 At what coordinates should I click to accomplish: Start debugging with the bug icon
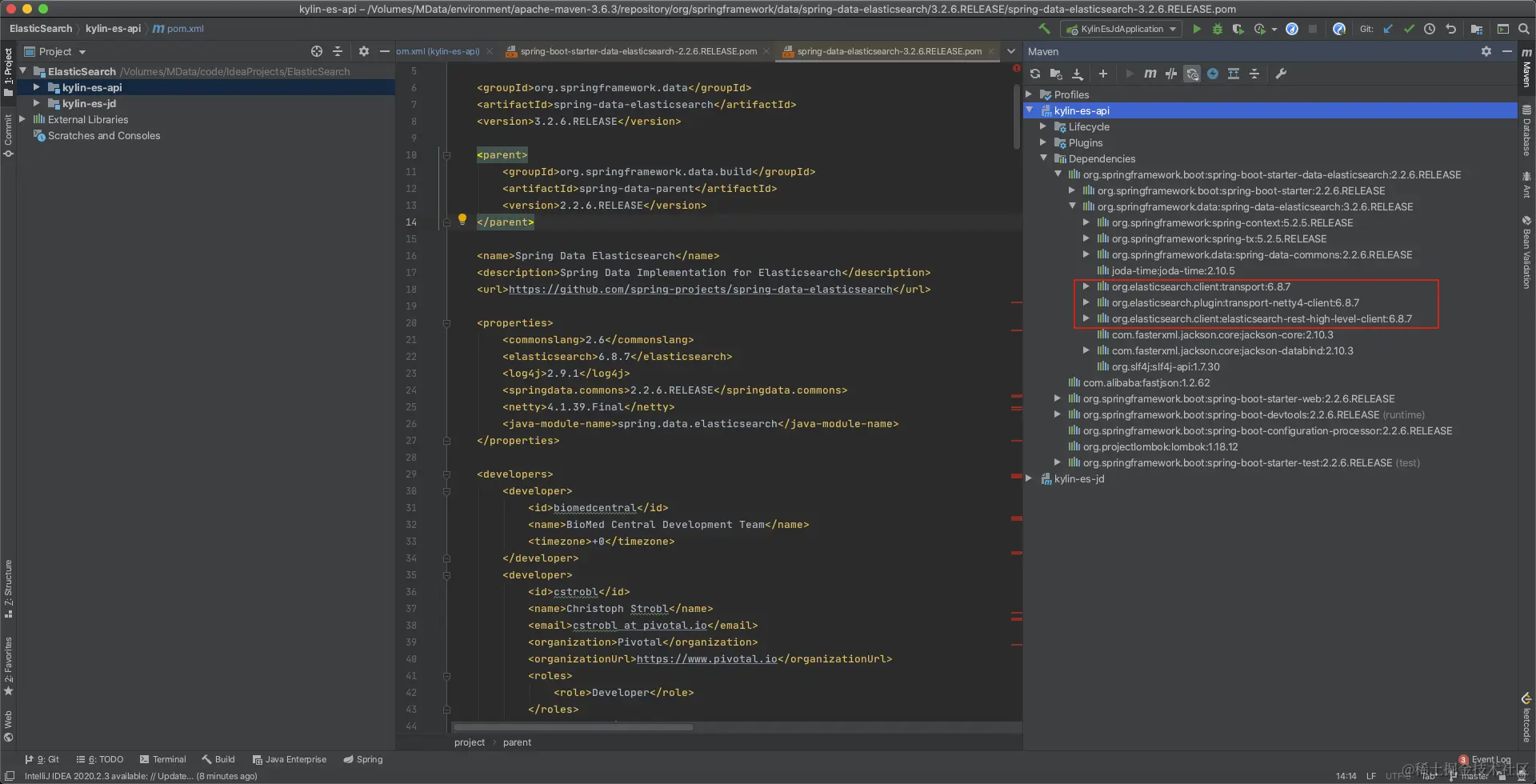point(1218,29)
